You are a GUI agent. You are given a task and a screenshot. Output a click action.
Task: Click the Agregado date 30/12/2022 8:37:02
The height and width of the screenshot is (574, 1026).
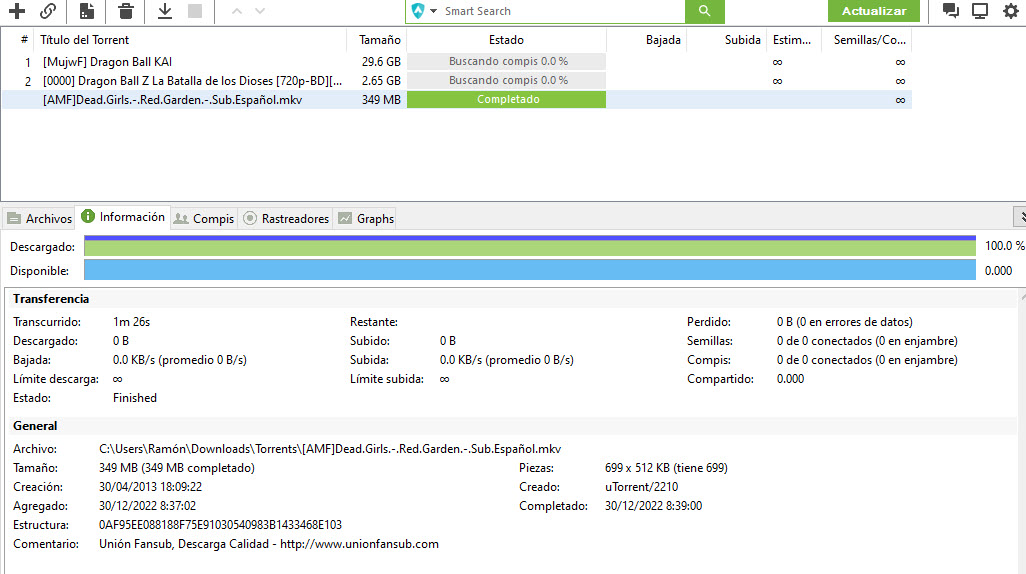(x=147, y=506)
